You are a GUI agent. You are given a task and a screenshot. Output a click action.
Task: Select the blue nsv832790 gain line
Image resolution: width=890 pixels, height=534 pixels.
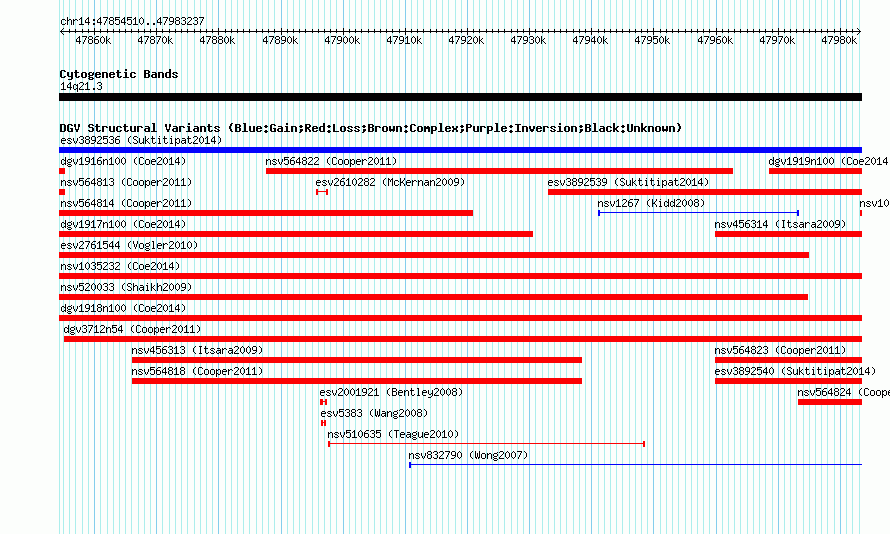click(x=635, y=465)
